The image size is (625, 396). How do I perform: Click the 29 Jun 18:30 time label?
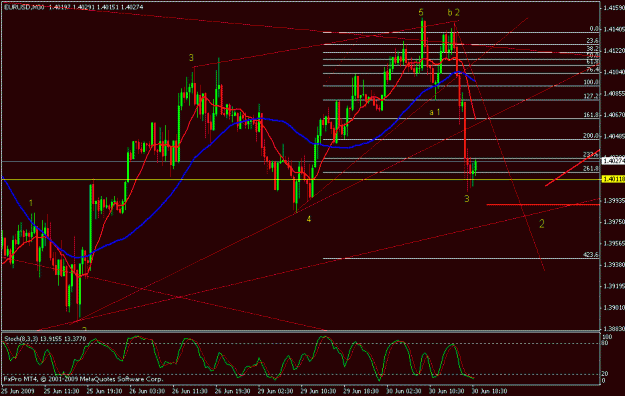[x=361, y=391]
